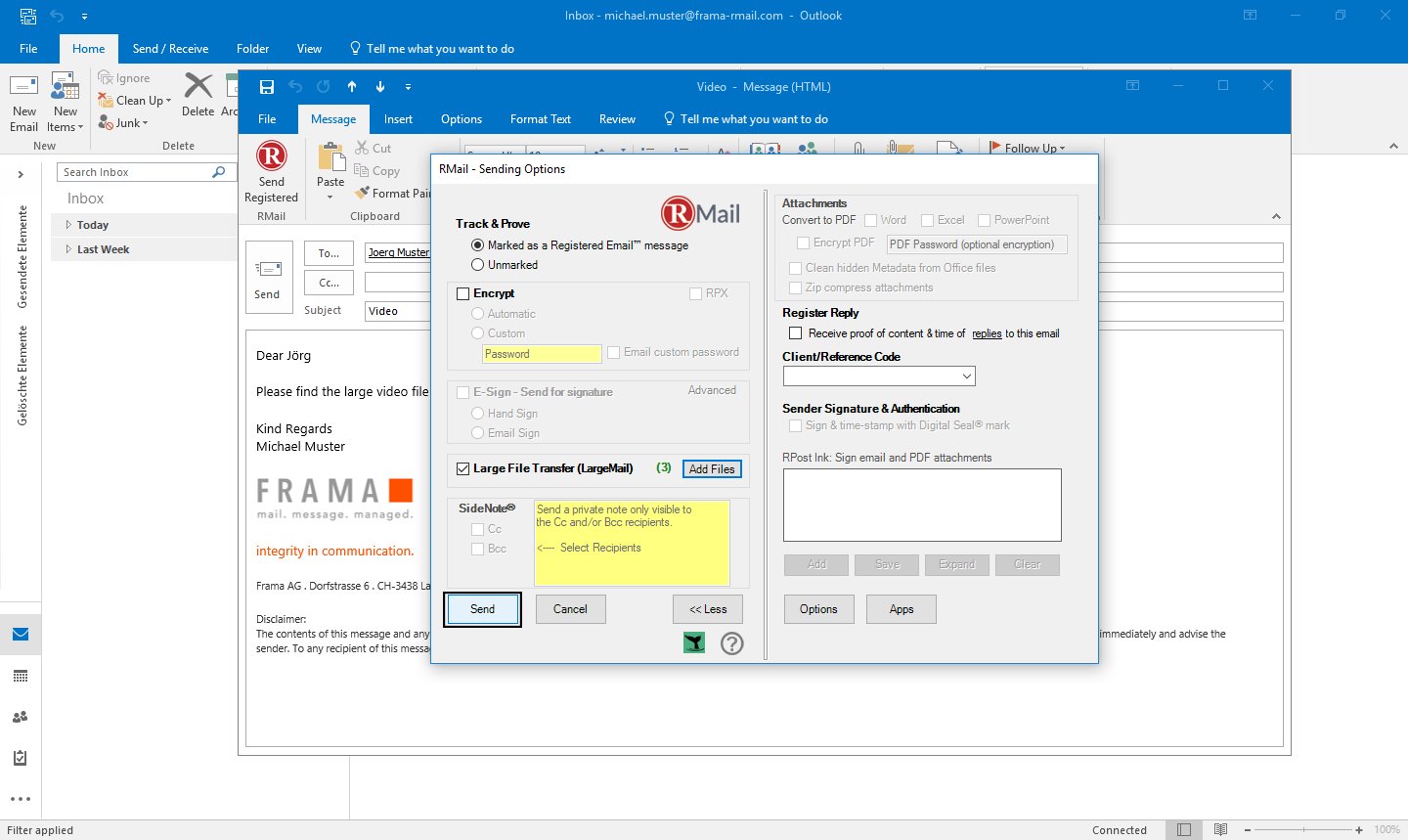This screenshot has width=1408, height=840.
Task: Open the RMail help question mark
Action: coord(732,642)
